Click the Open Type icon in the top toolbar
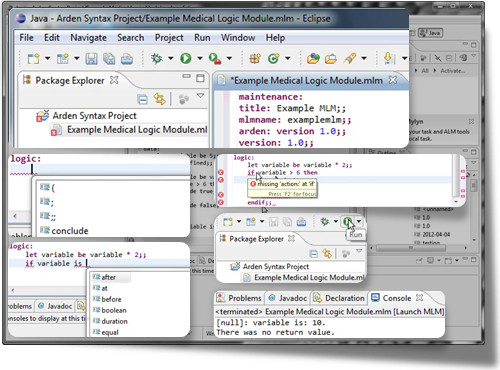The width and height of the screenshot is (500, 370). click(313, 59)
